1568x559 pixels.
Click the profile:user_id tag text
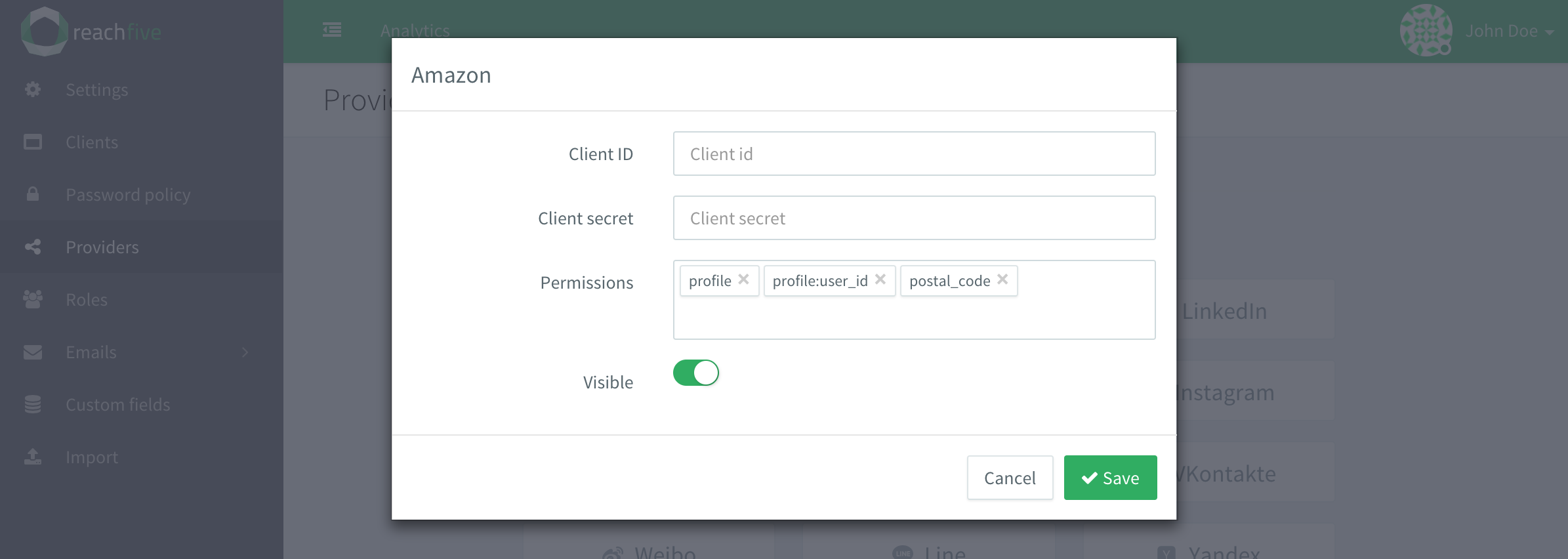pos(820,281)
